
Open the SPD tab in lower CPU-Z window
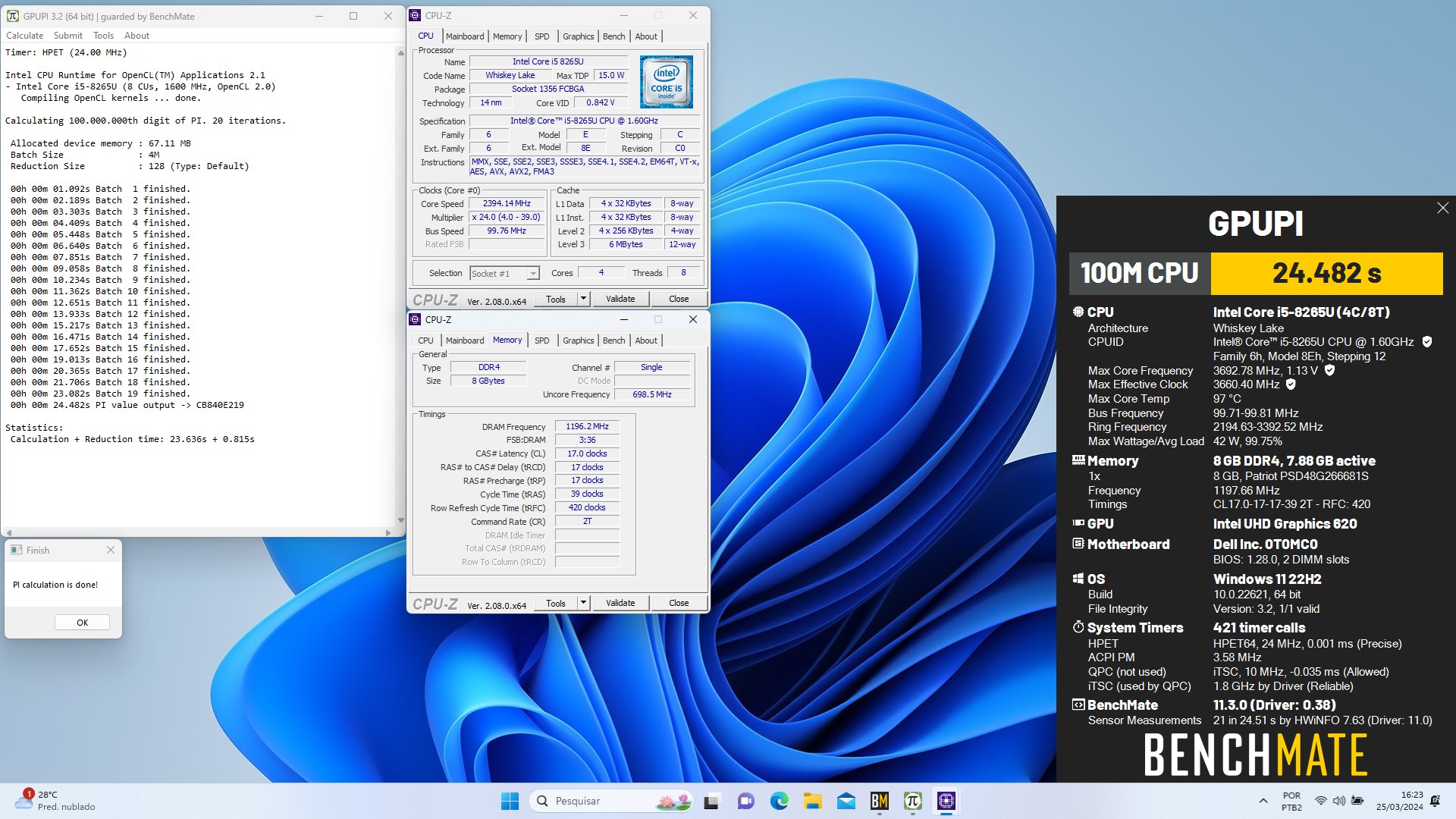[x=541, y=340]
